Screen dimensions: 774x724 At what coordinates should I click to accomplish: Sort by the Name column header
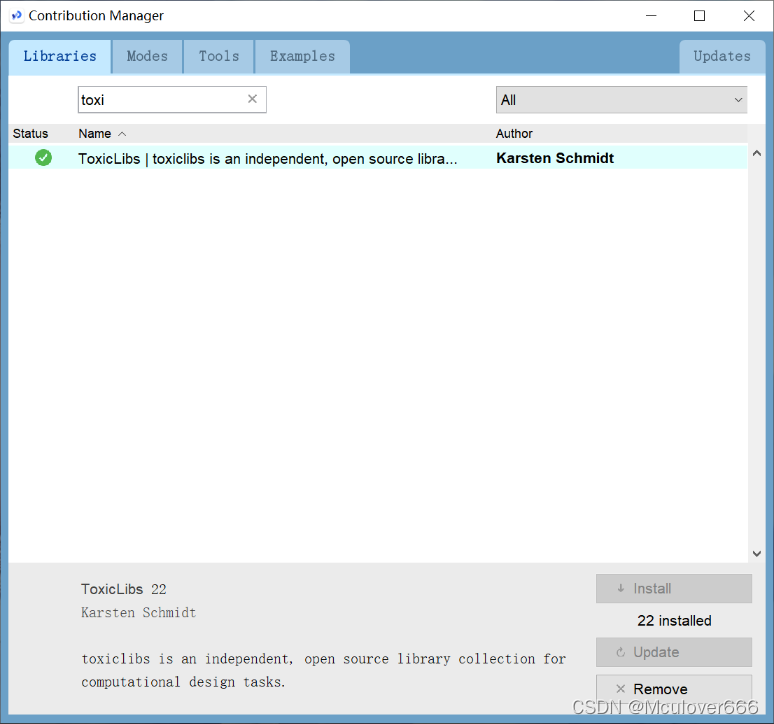click(x=95, y=134)
